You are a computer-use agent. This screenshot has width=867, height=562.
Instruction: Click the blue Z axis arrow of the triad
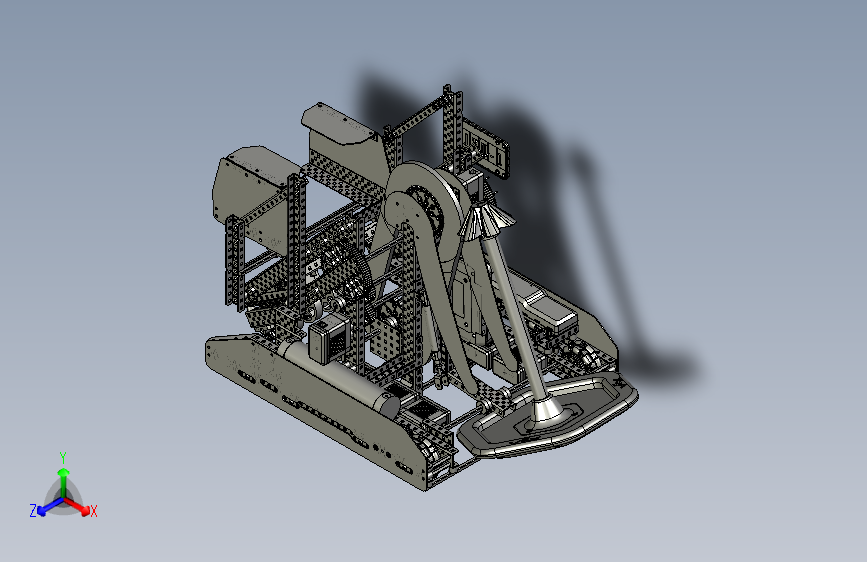point(50,507)
